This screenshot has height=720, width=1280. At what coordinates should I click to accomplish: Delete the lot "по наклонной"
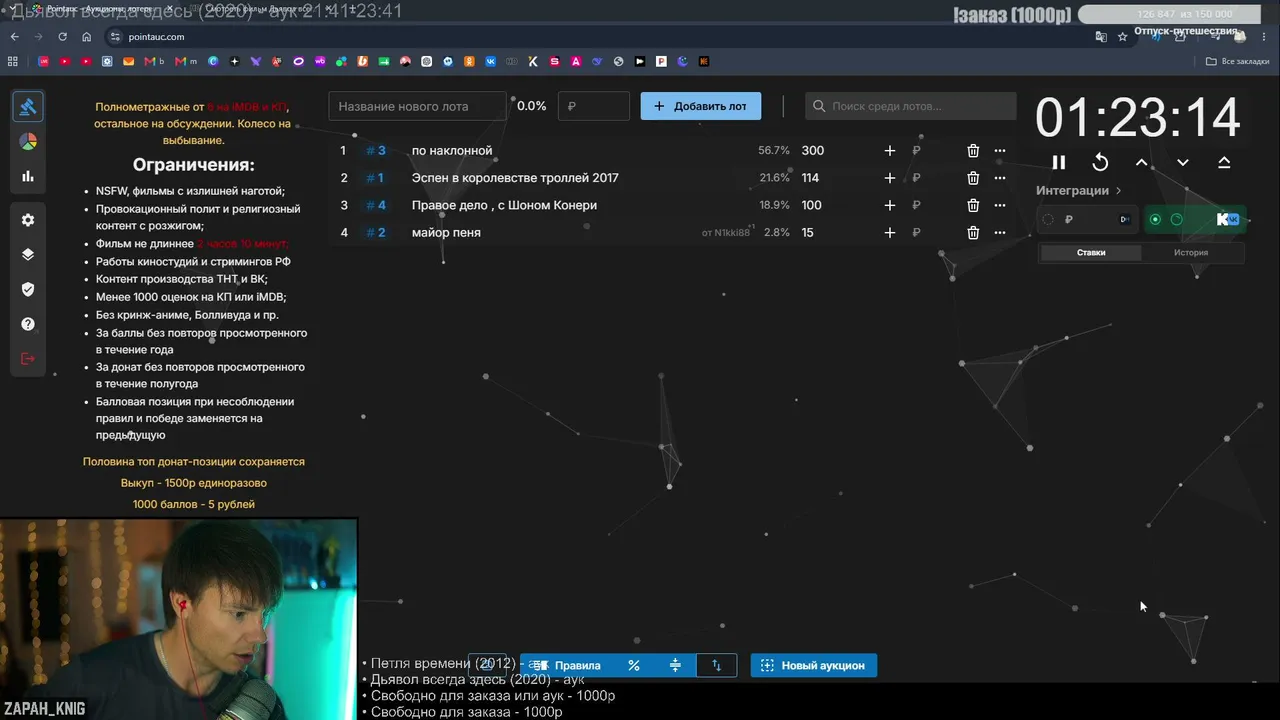973,151
